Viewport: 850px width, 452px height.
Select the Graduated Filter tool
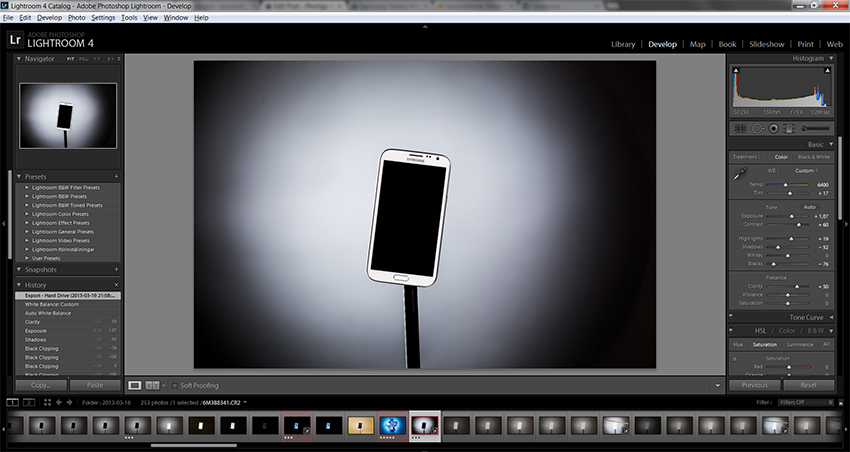[789, 128]
